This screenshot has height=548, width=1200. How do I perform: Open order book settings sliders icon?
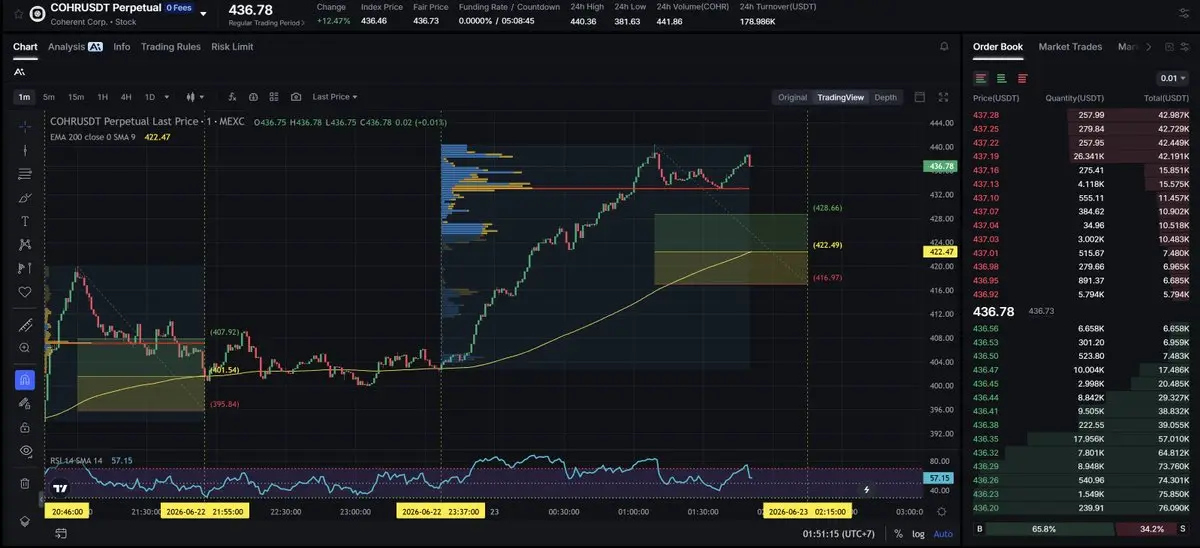(x=1185, y=47)
